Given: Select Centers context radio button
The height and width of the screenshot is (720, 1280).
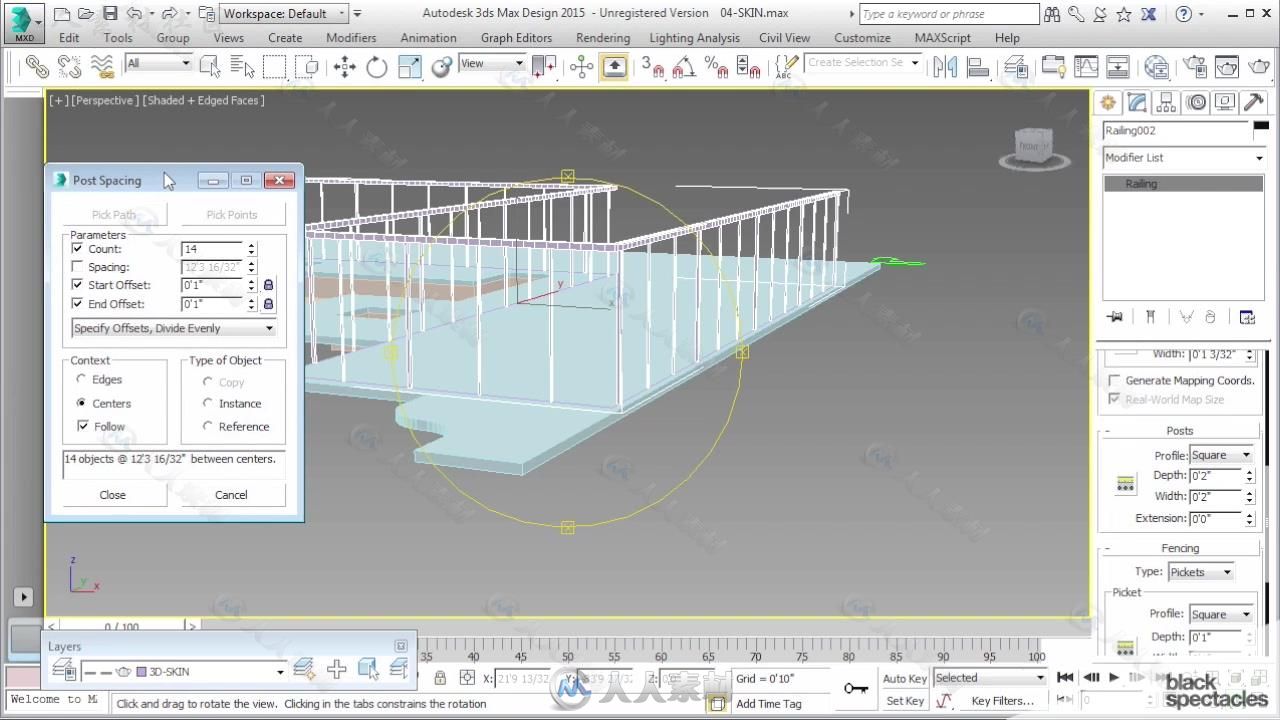Looking at the screenshot, I should click(x=81, y=403).
